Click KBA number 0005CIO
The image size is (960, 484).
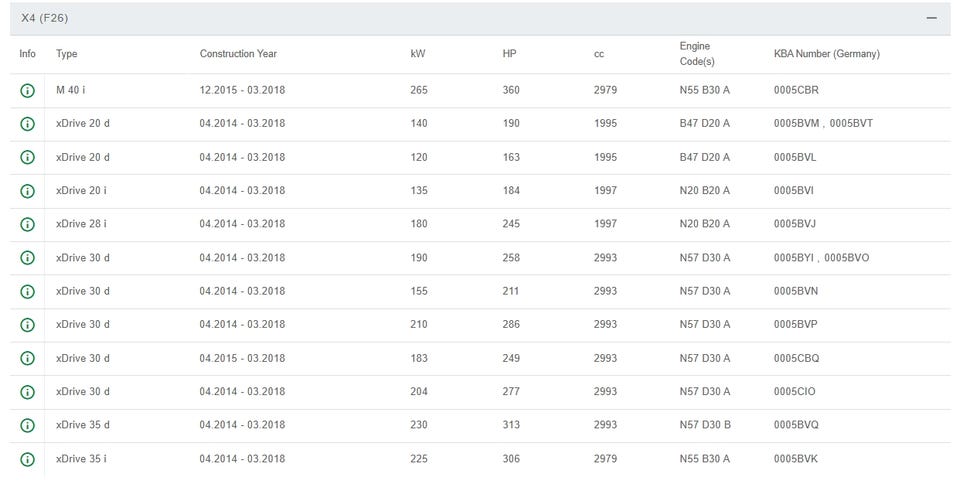coord(794,392)
